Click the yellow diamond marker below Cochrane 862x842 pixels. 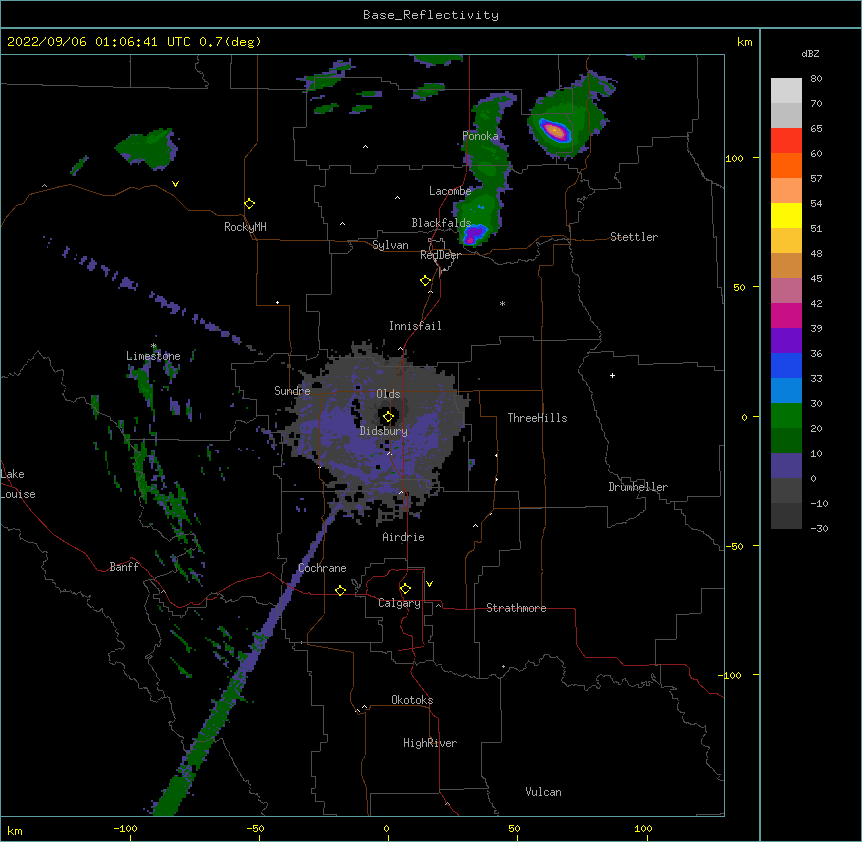340,590
